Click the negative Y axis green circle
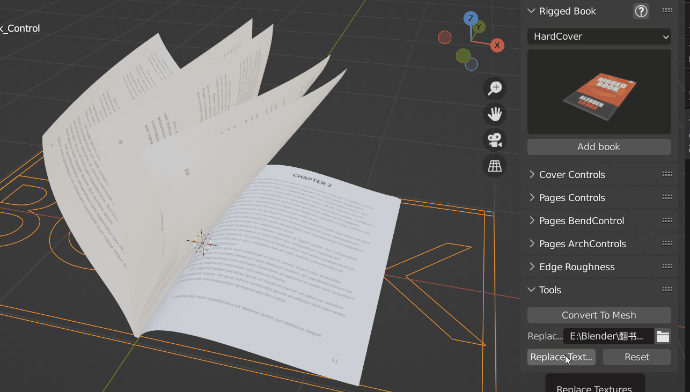 (463, 55)
